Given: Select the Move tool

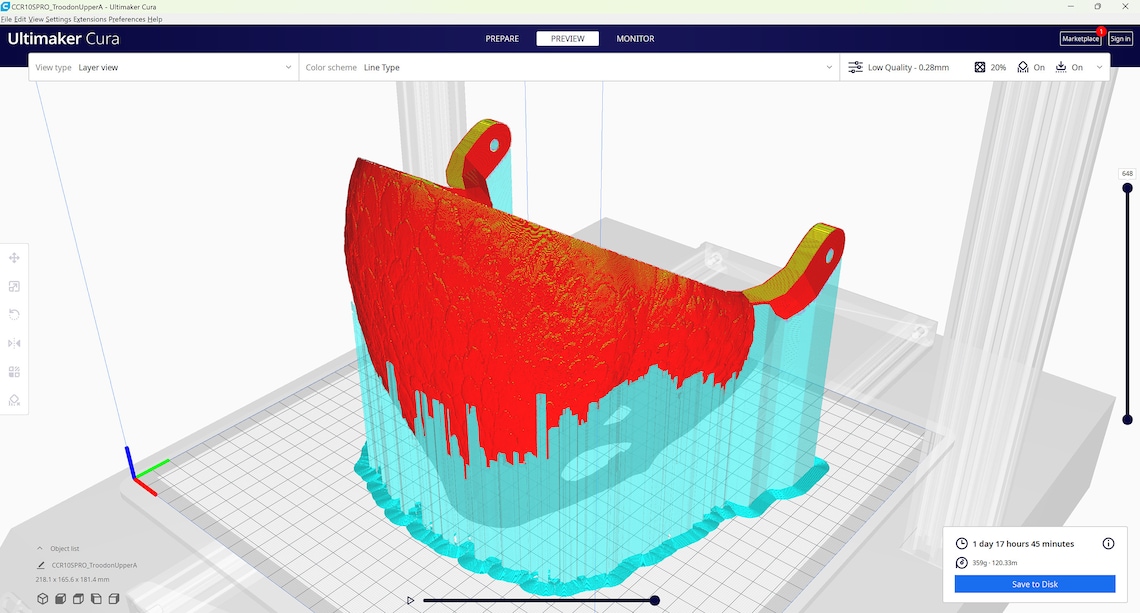Looking at the screenshot, I should [x=14, y=257].
